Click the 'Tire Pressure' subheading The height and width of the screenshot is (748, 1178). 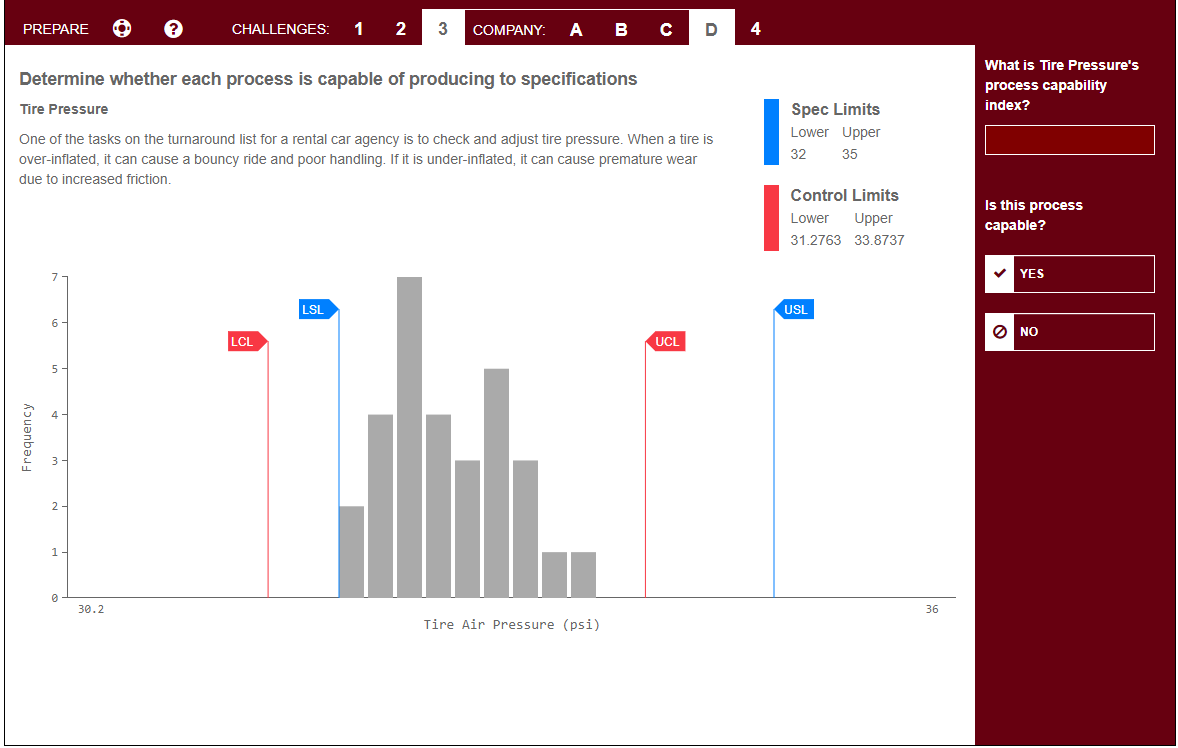coord(64,109)
